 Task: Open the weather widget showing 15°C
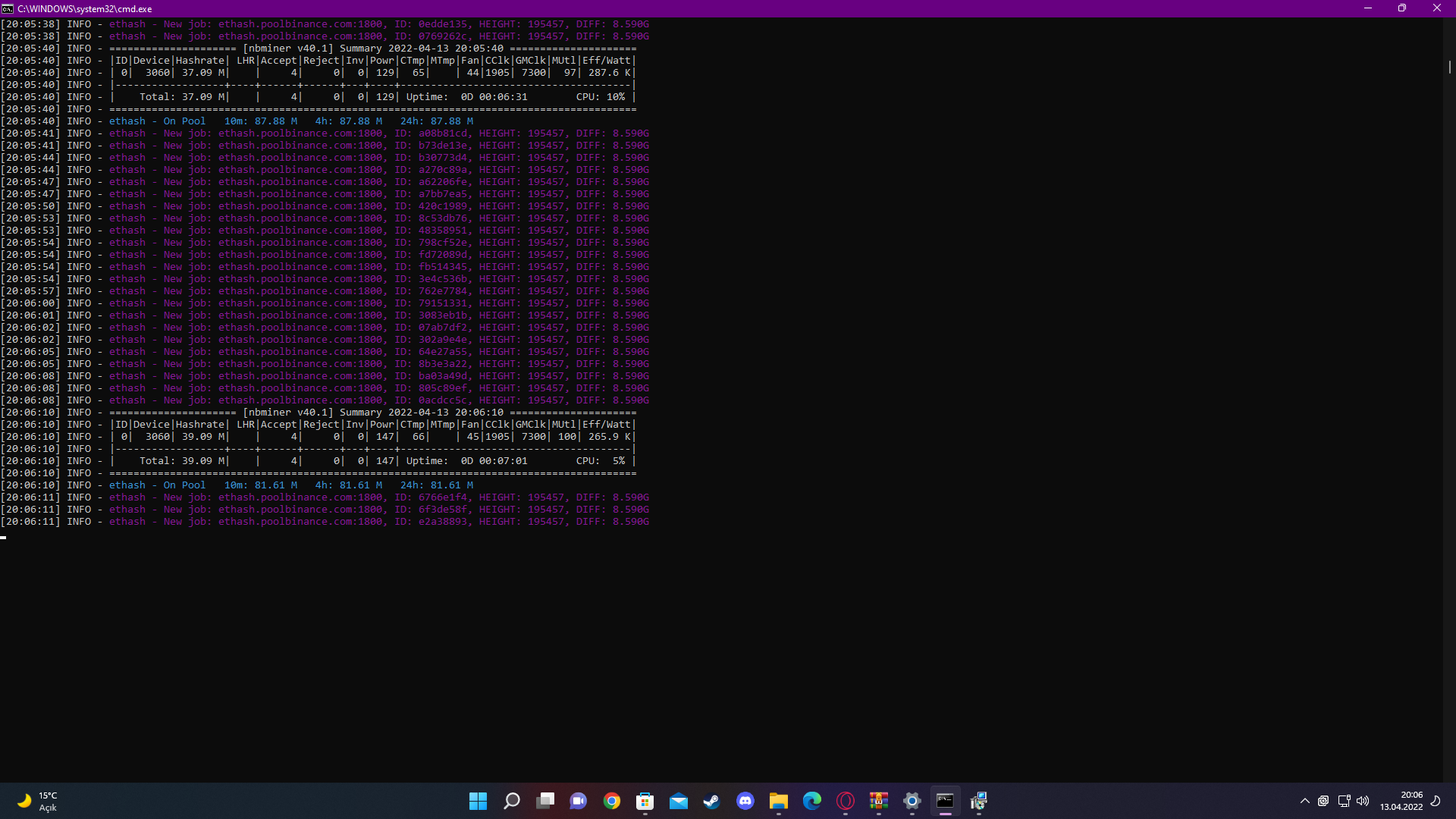click(38, 801)
